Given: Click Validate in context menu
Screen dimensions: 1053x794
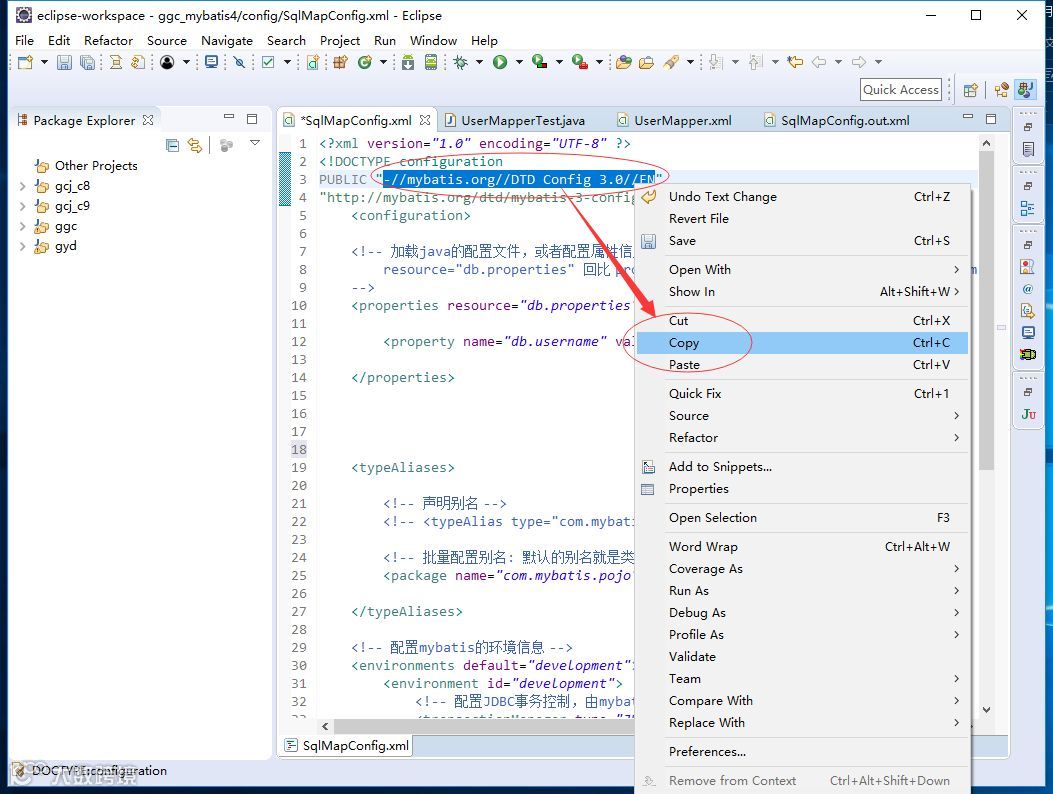Looking at the screenshot, I should [802, 656].
